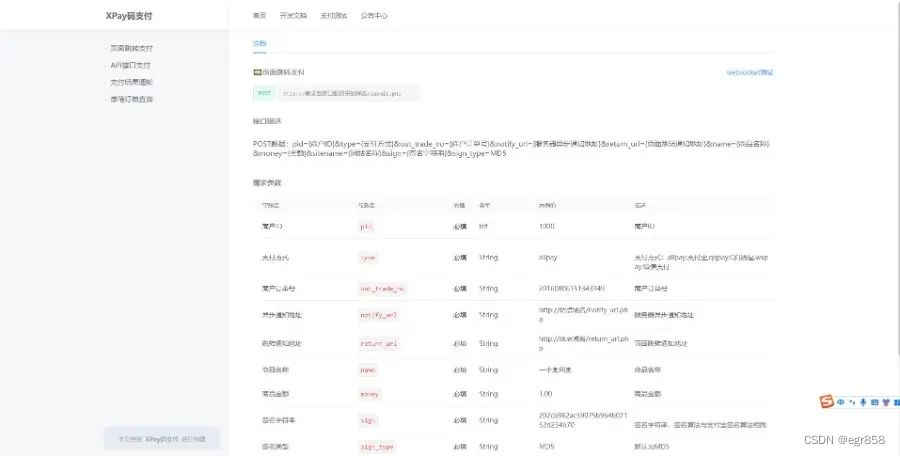This screenshot has height=456, width=900.
Task: Toggle Sogou Chinese/English 中 mode icon
Action: coord(841,402)
